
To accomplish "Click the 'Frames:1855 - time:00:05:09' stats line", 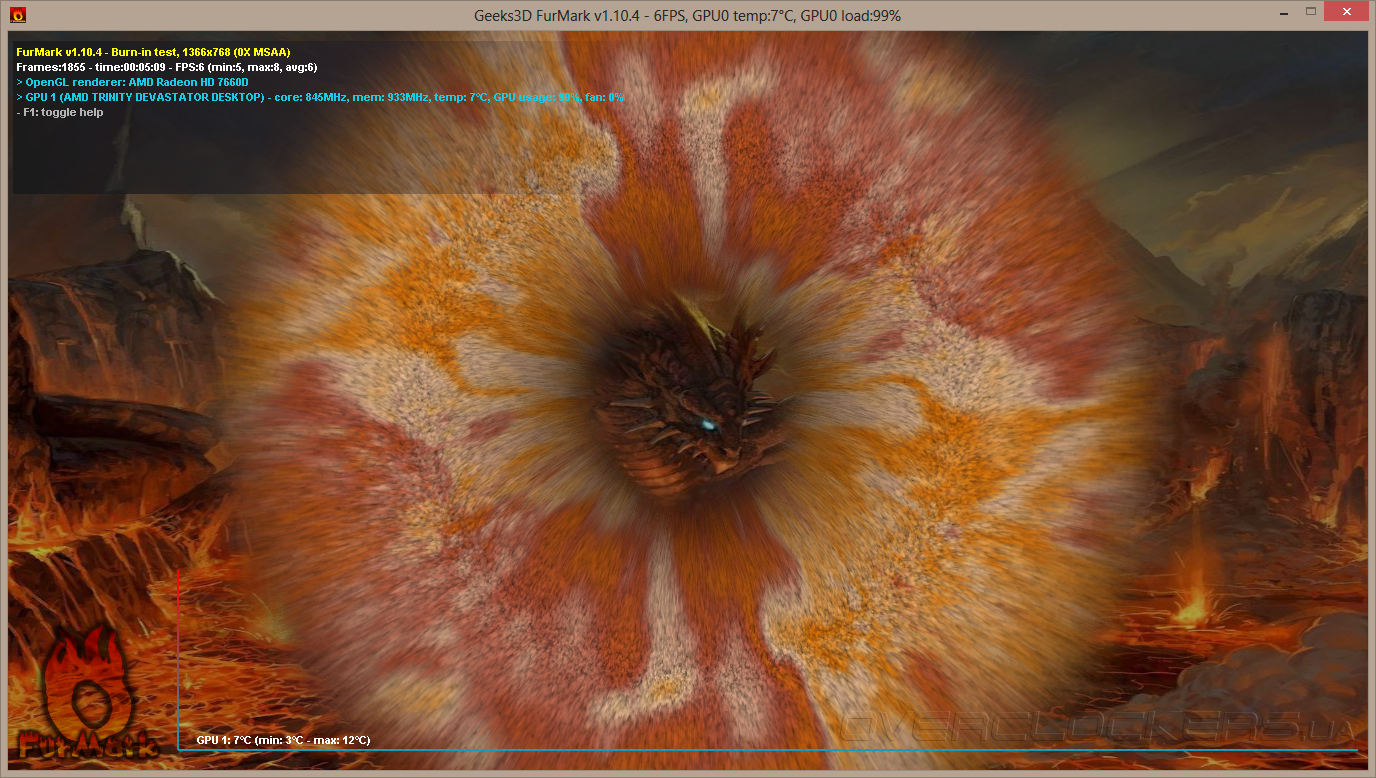I will 167,67.
